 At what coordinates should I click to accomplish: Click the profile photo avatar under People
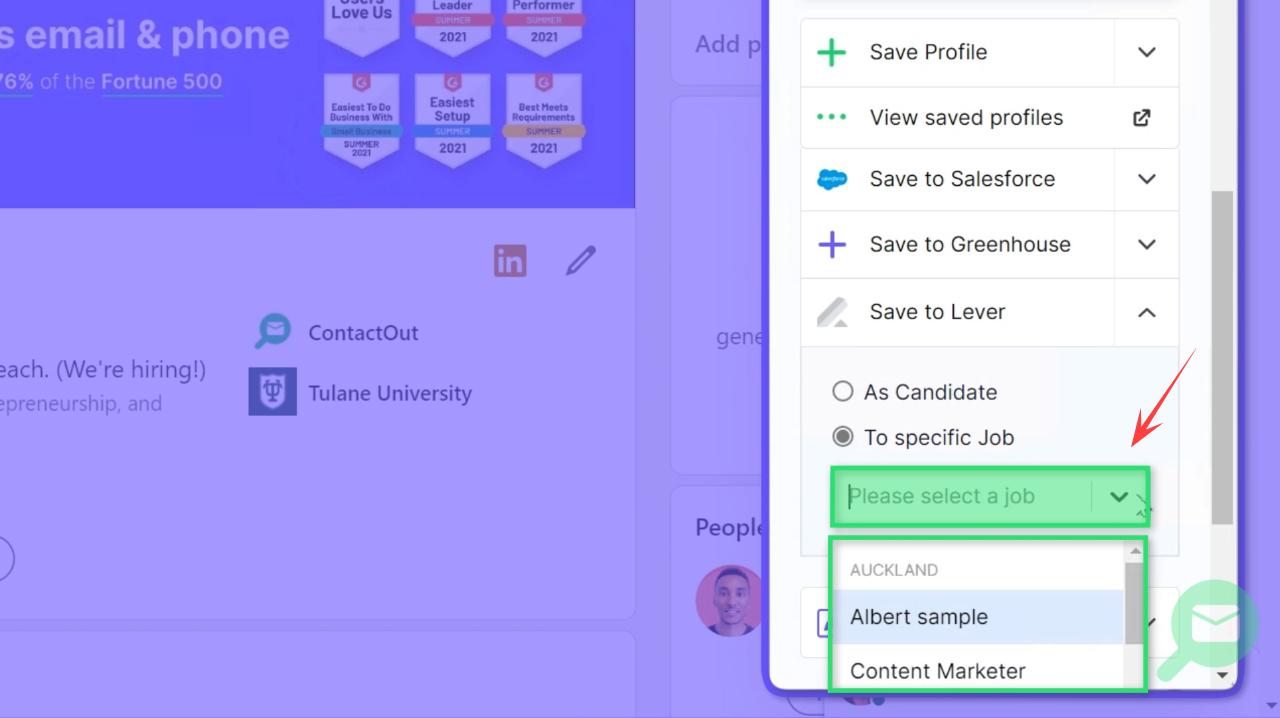(x=729, y=600)
